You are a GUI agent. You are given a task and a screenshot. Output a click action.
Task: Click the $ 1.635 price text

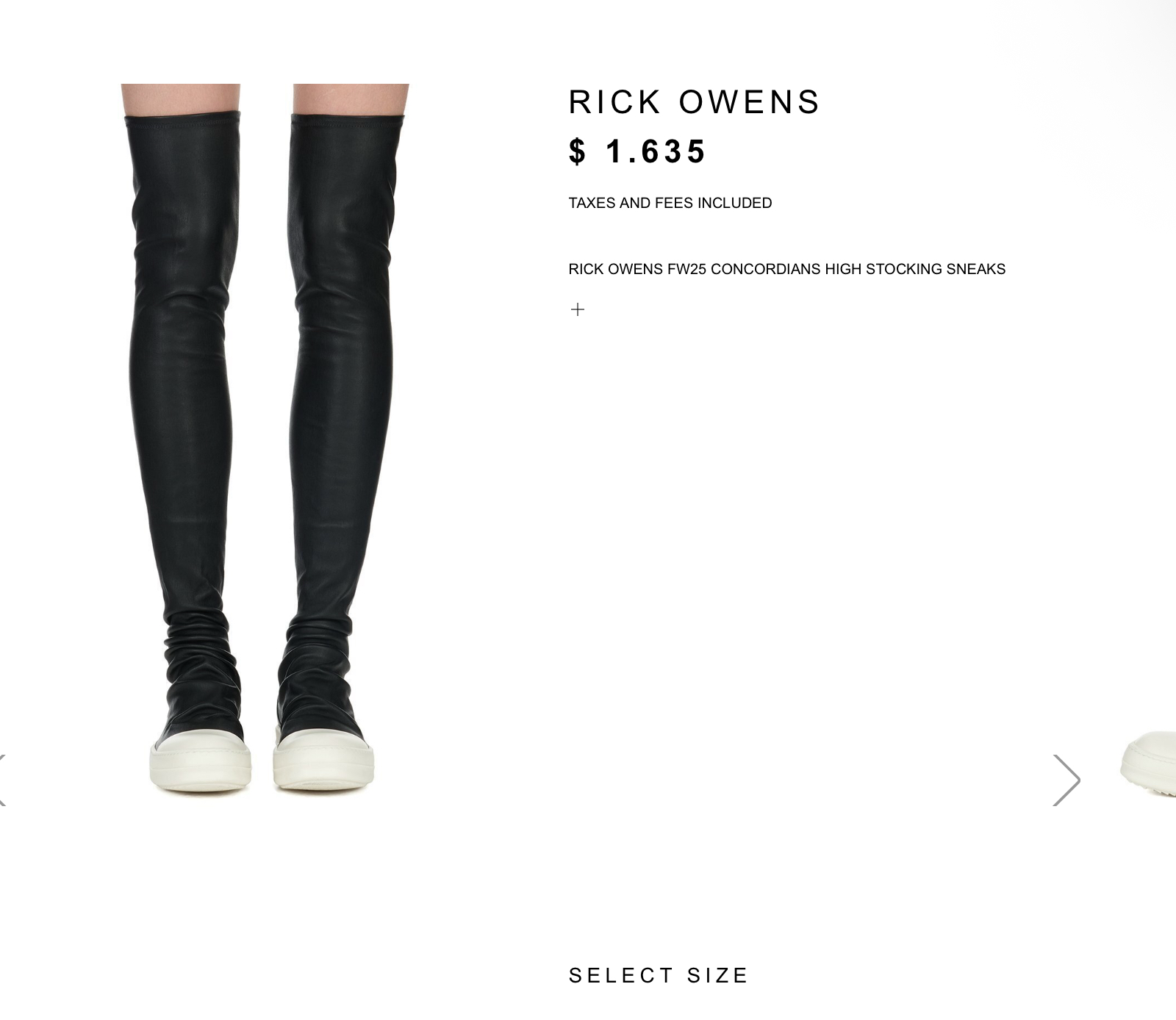click(x=637, y=152)
